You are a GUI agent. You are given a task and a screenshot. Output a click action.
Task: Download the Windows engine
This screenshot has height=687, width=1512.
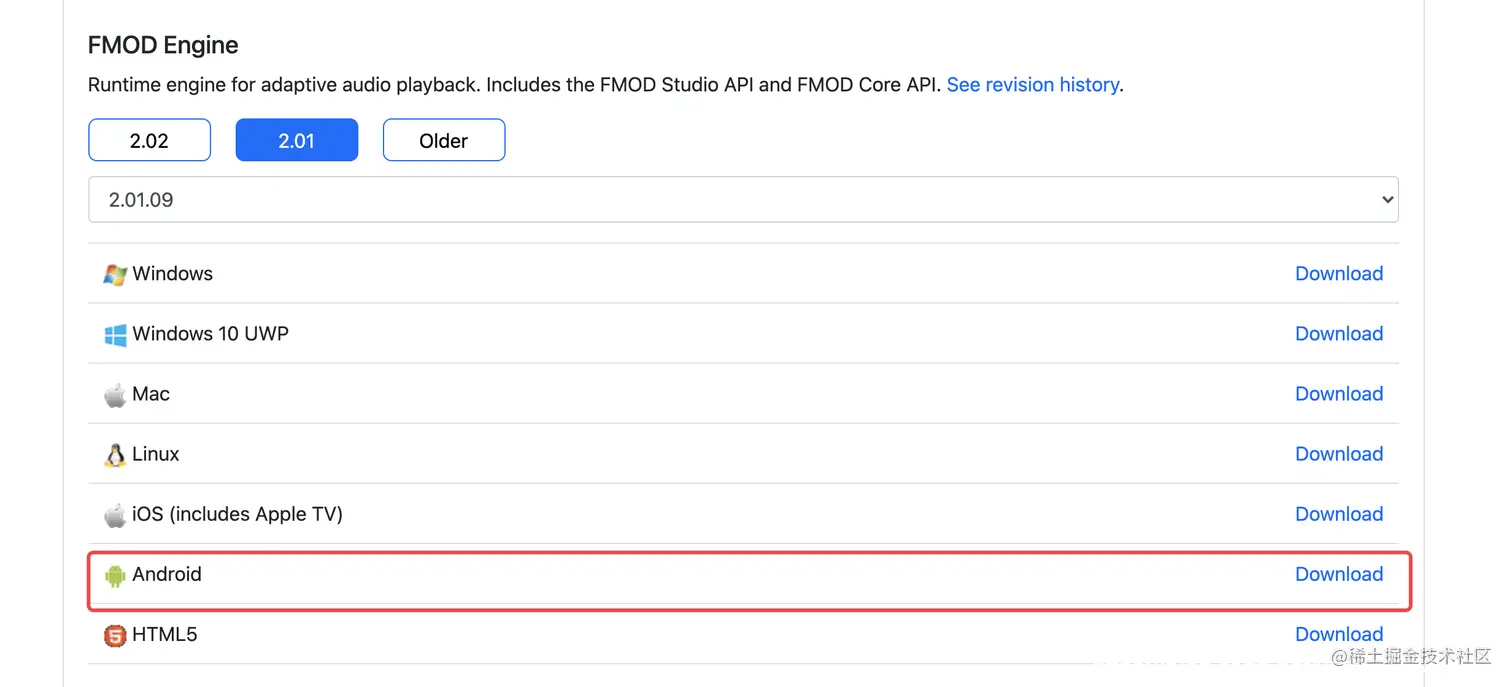point(1338,274)
